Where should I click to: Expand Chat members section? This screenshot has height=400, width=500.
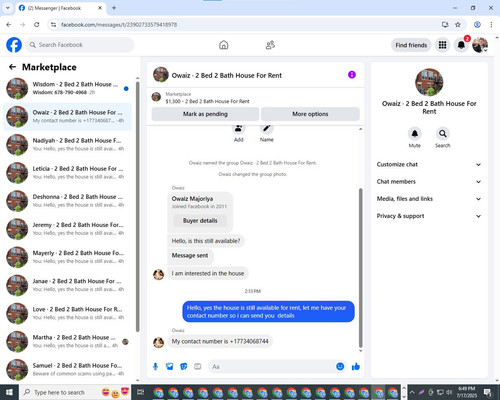point(429,182)
